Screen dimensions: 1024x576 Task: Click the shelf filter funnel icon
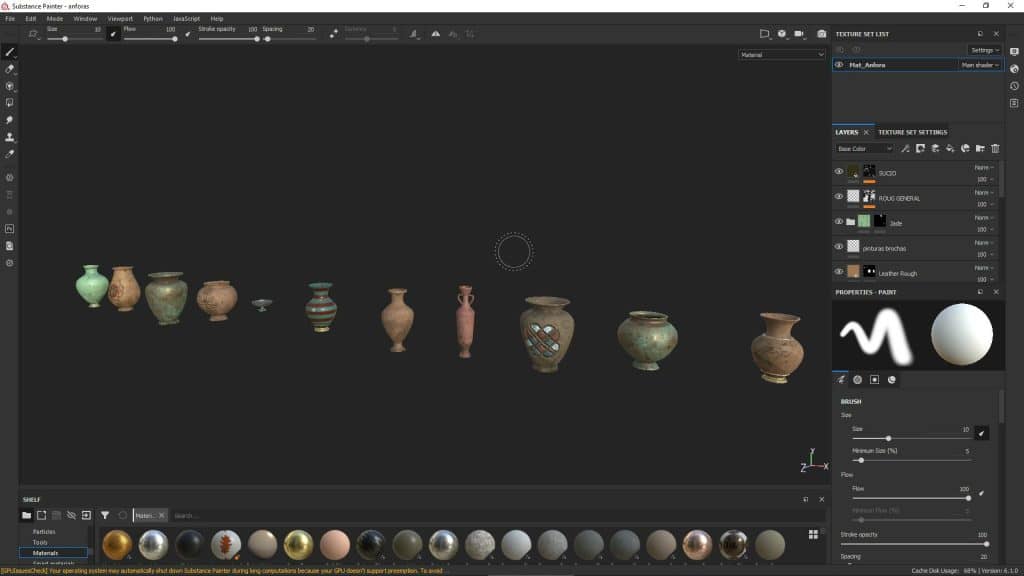click(x=104, y=515)
